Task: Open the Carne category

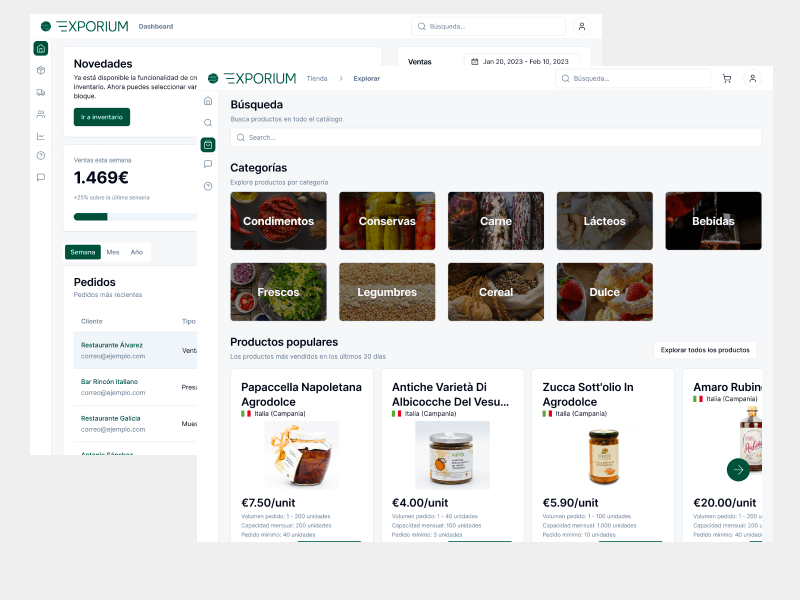Action: click(496, 221)
